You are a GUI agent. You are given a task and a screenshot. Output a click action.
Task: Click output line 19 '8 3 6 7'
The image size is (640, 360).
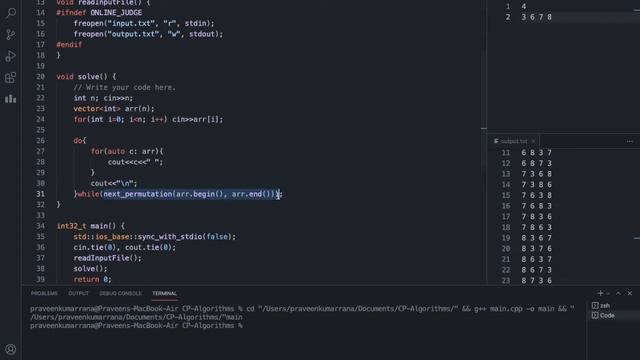click(x=536, y=238)
